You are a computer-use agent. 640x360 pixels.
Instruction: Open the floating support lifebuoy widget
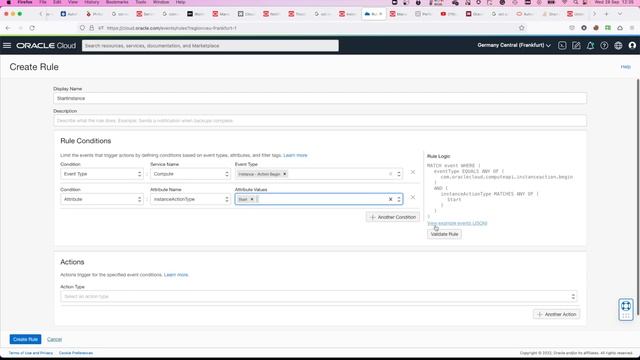click(626, 309)
